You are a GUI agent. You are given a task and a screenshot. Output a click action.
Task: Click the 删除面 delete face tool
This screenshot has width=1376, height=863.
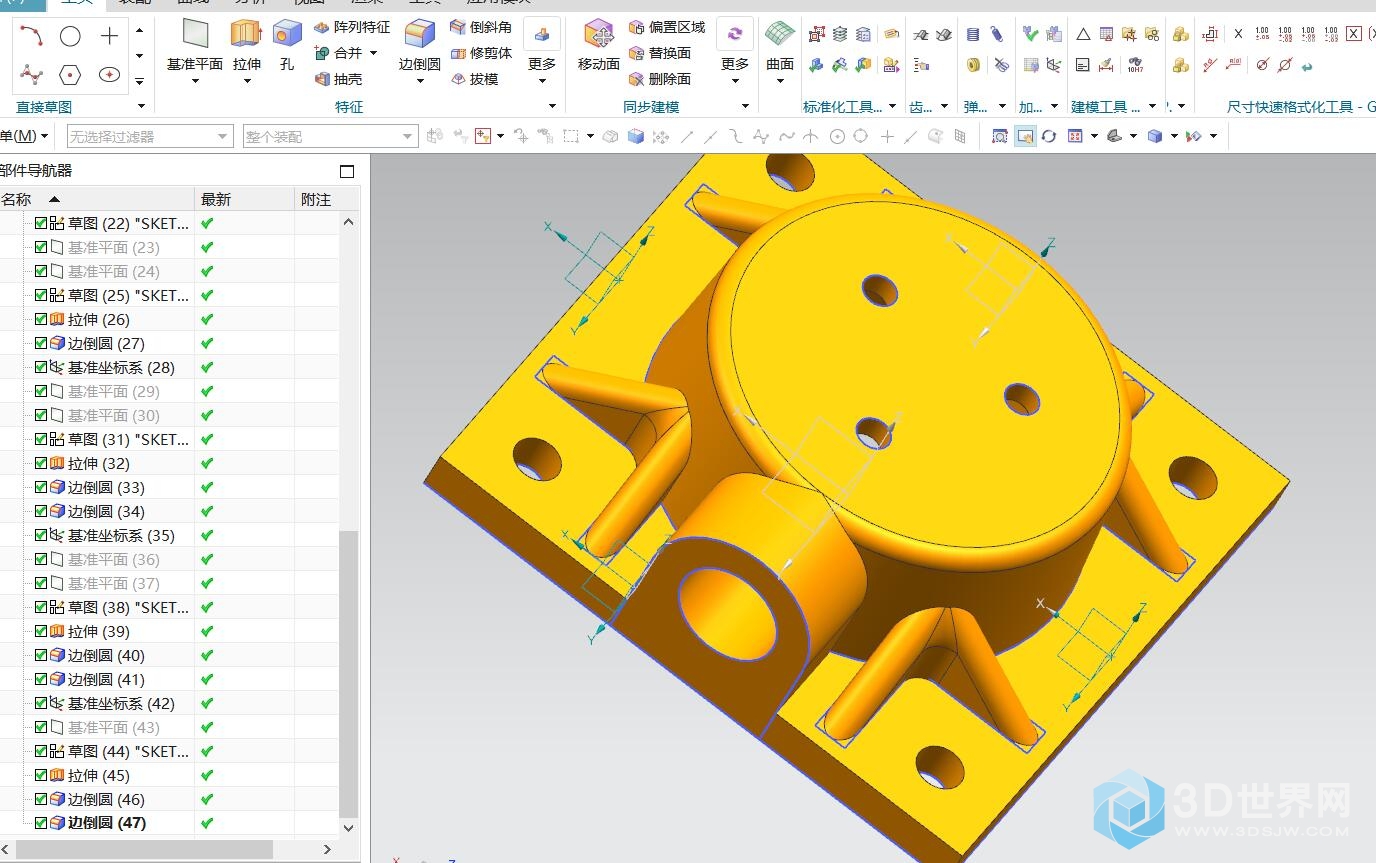pos(660,79)
